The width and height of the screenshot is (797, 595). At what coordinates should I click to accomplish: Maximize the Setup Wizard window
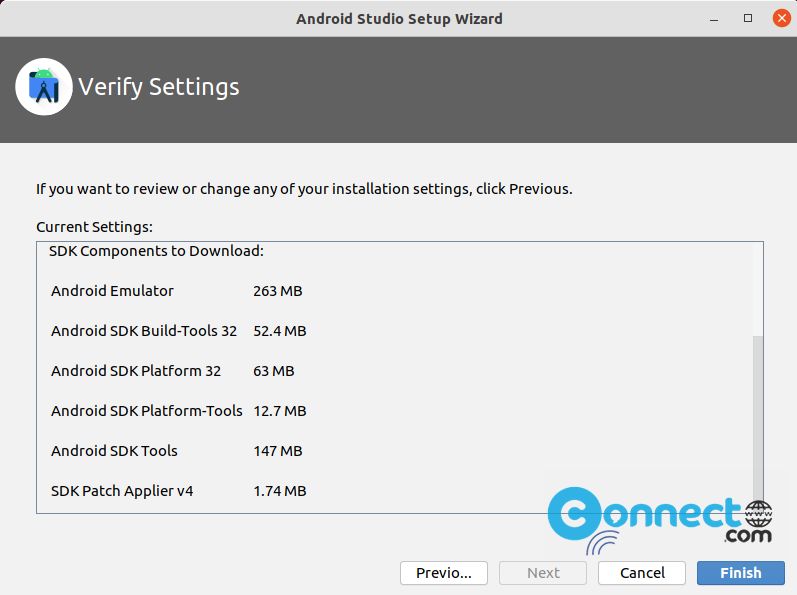748,18
